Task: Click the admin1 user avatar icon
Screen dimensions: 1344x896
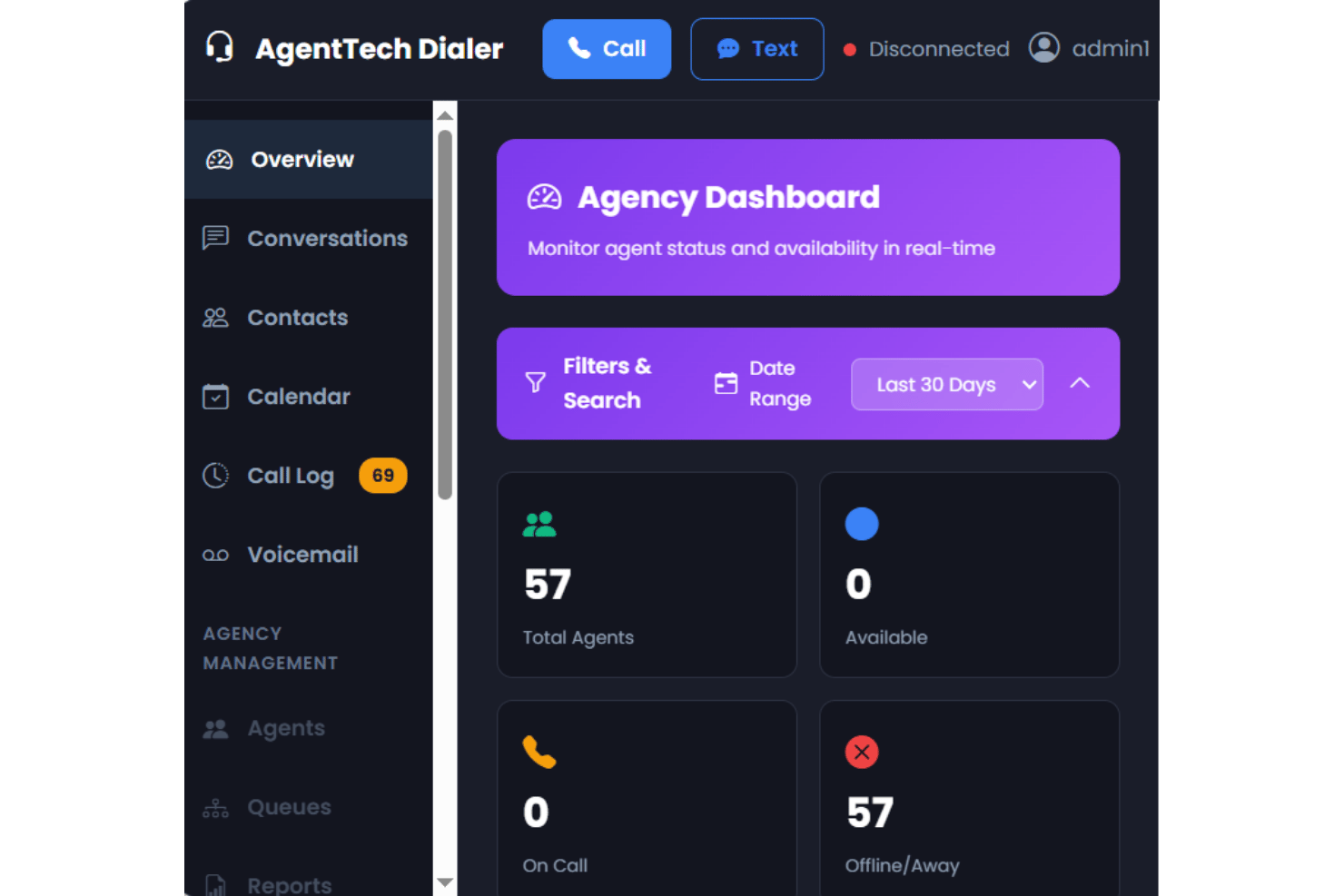Action: click(1044, 47)
